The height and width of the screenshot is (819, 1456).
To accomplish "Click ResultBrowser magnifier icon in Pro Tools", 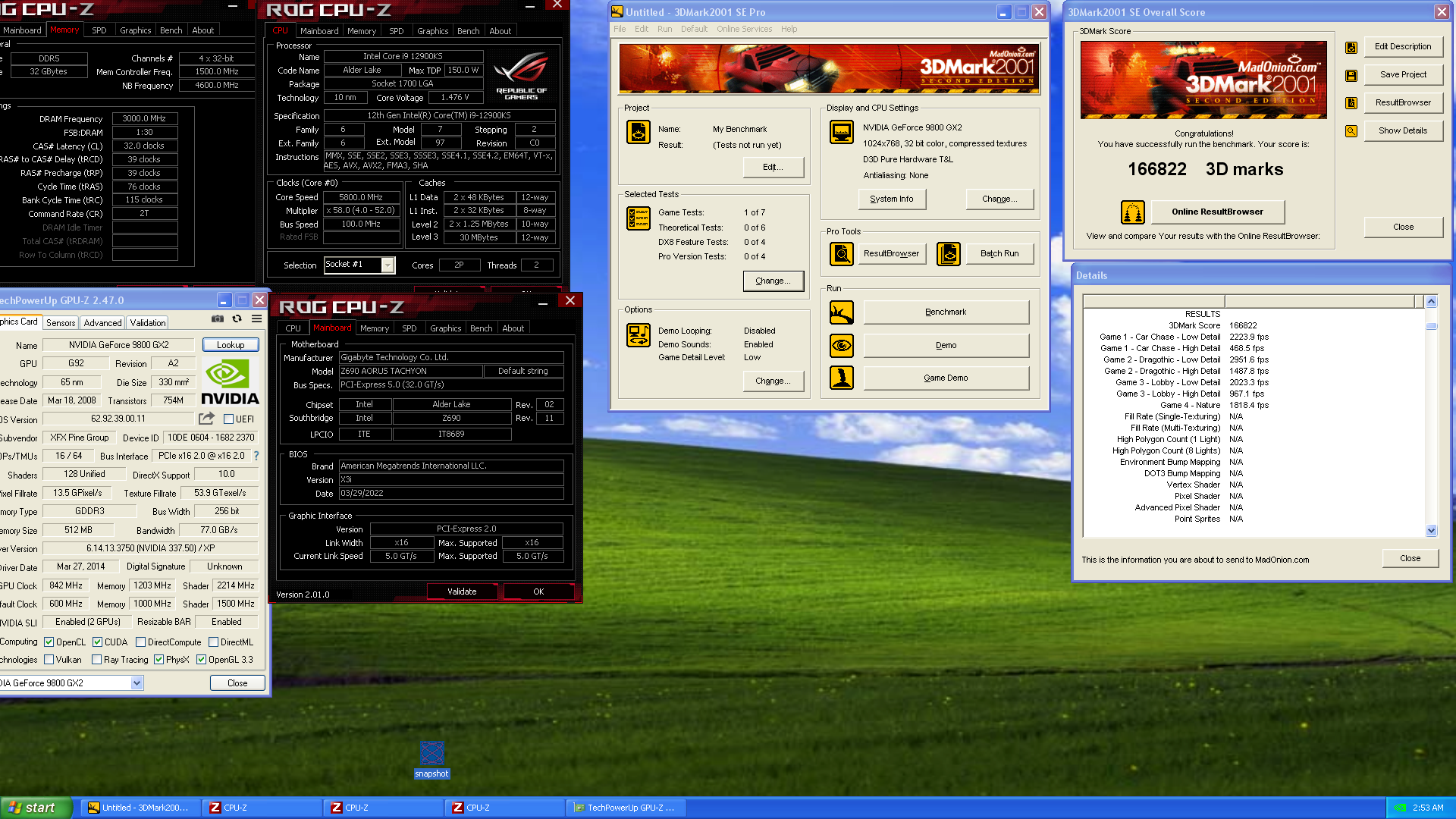I will (842, 253).
